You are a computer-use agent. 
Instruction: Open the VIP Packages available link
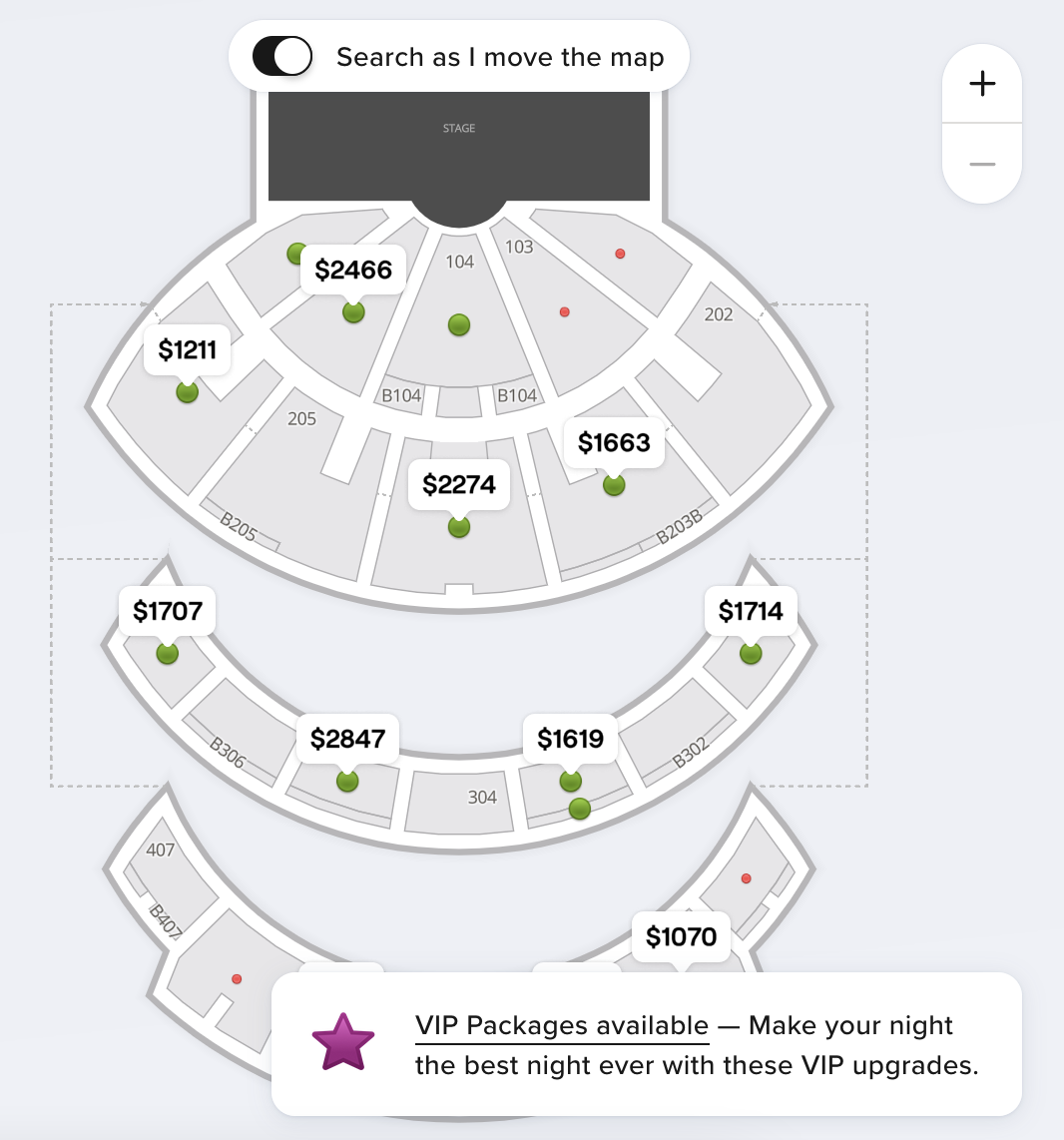(562, 1026)
